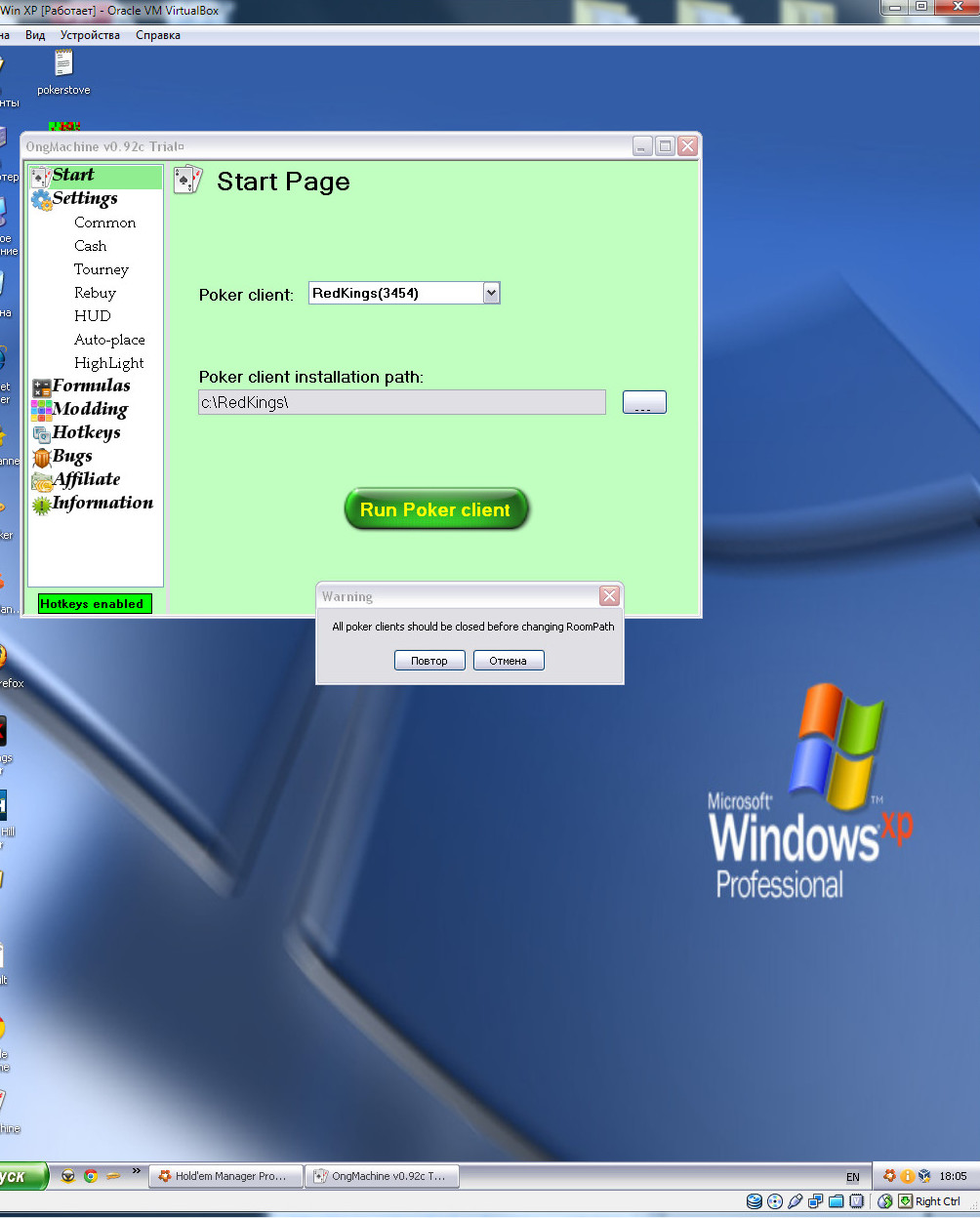
Task: Select the pokerstove desktop icon
Action: 63,72
